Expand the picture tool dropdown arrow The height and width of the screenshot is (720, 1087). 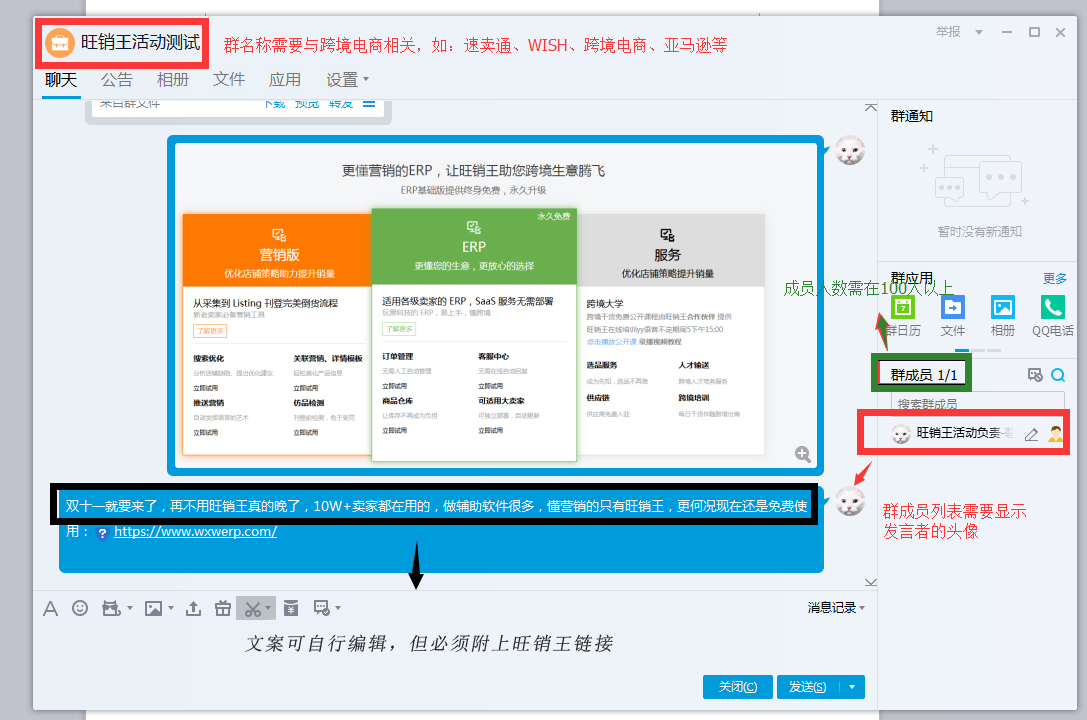pos(171,608)
